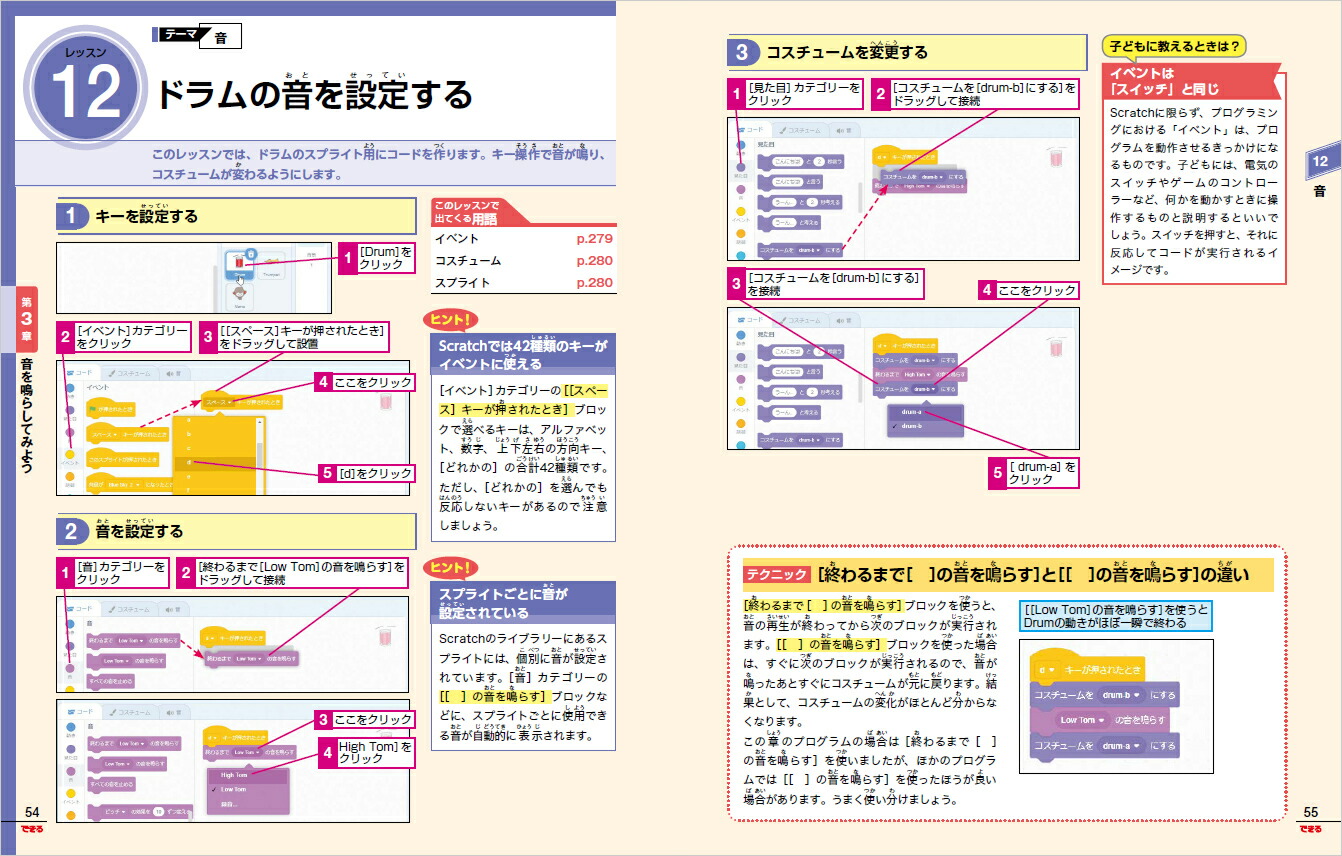Image resolution: width=1342 pixels, height=856 pixels.
Task: Toggle the checkmark beside drum-b
Action: click(x=895, y=424)
